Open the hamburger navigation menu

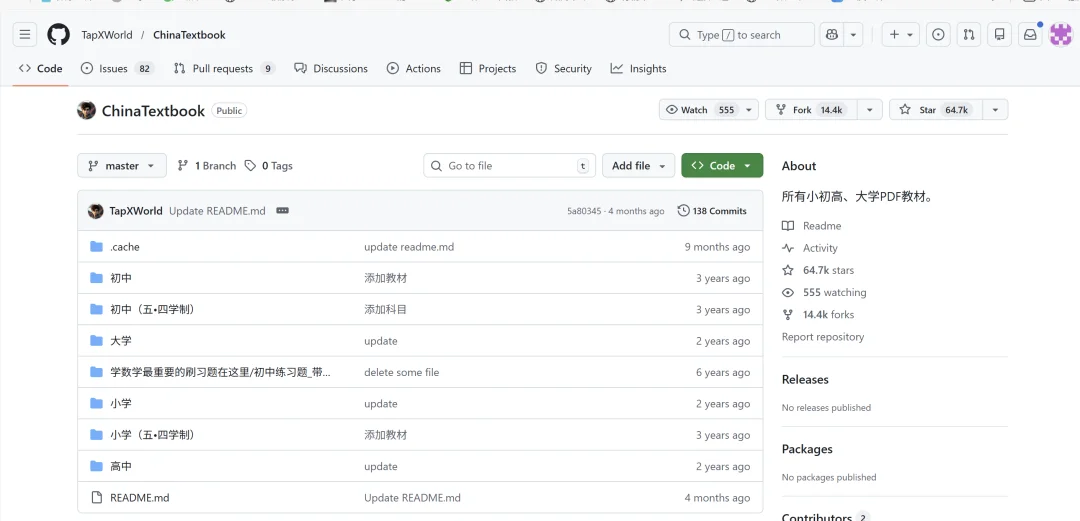25,35
